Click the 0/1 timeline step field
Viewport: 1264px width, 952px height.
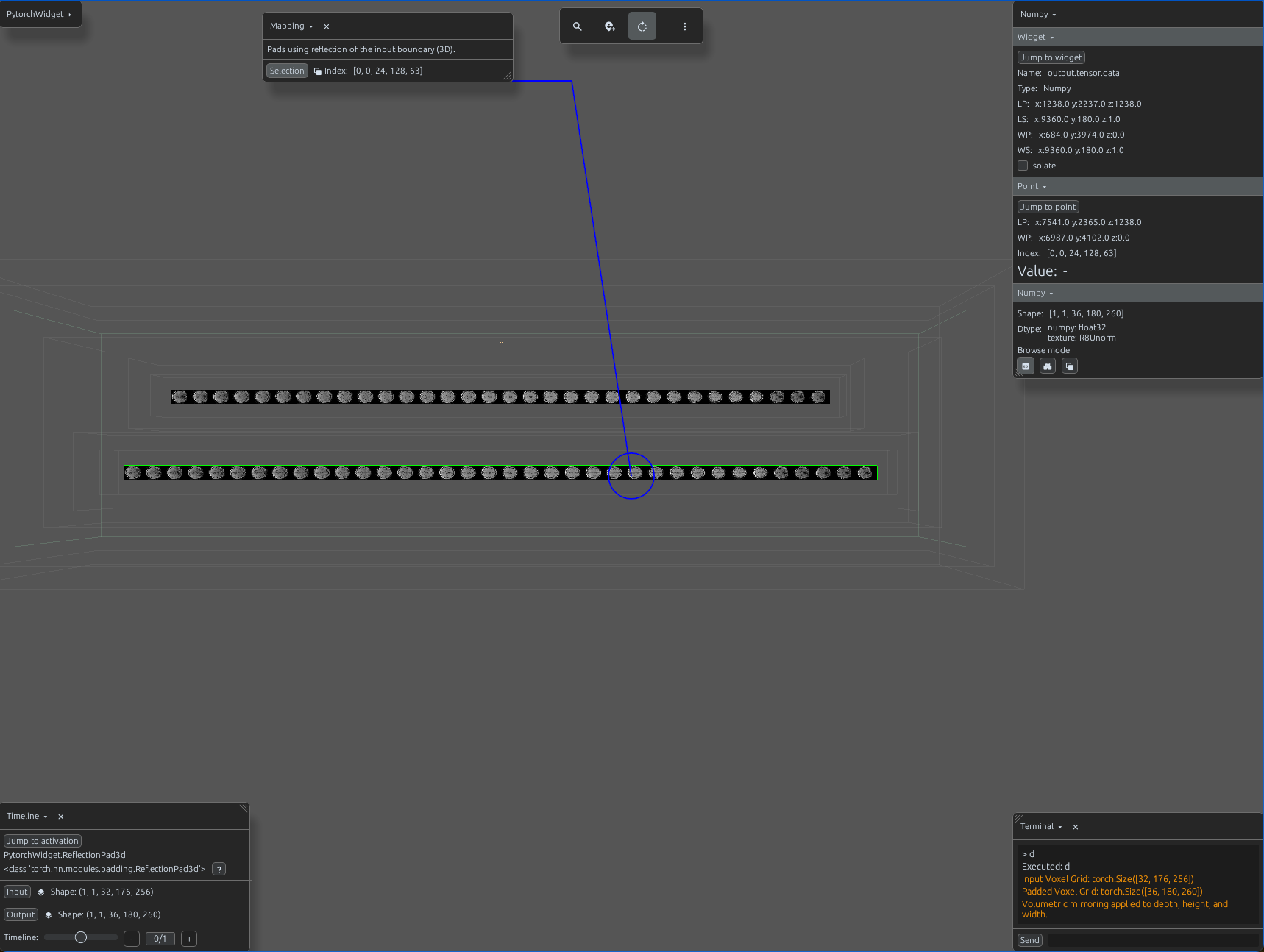160,939
